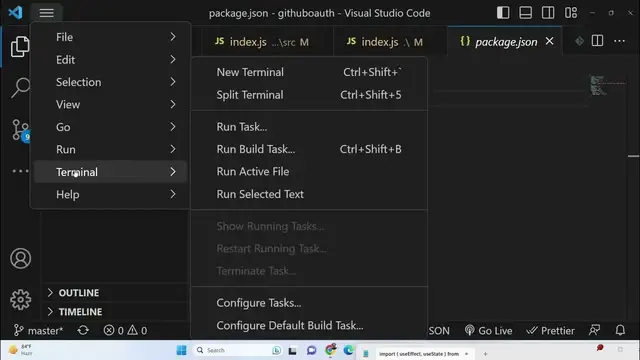Open the Selection menu
Image resolution: width=640 pixels, height=360 pixels.
(x=111, y=82)
